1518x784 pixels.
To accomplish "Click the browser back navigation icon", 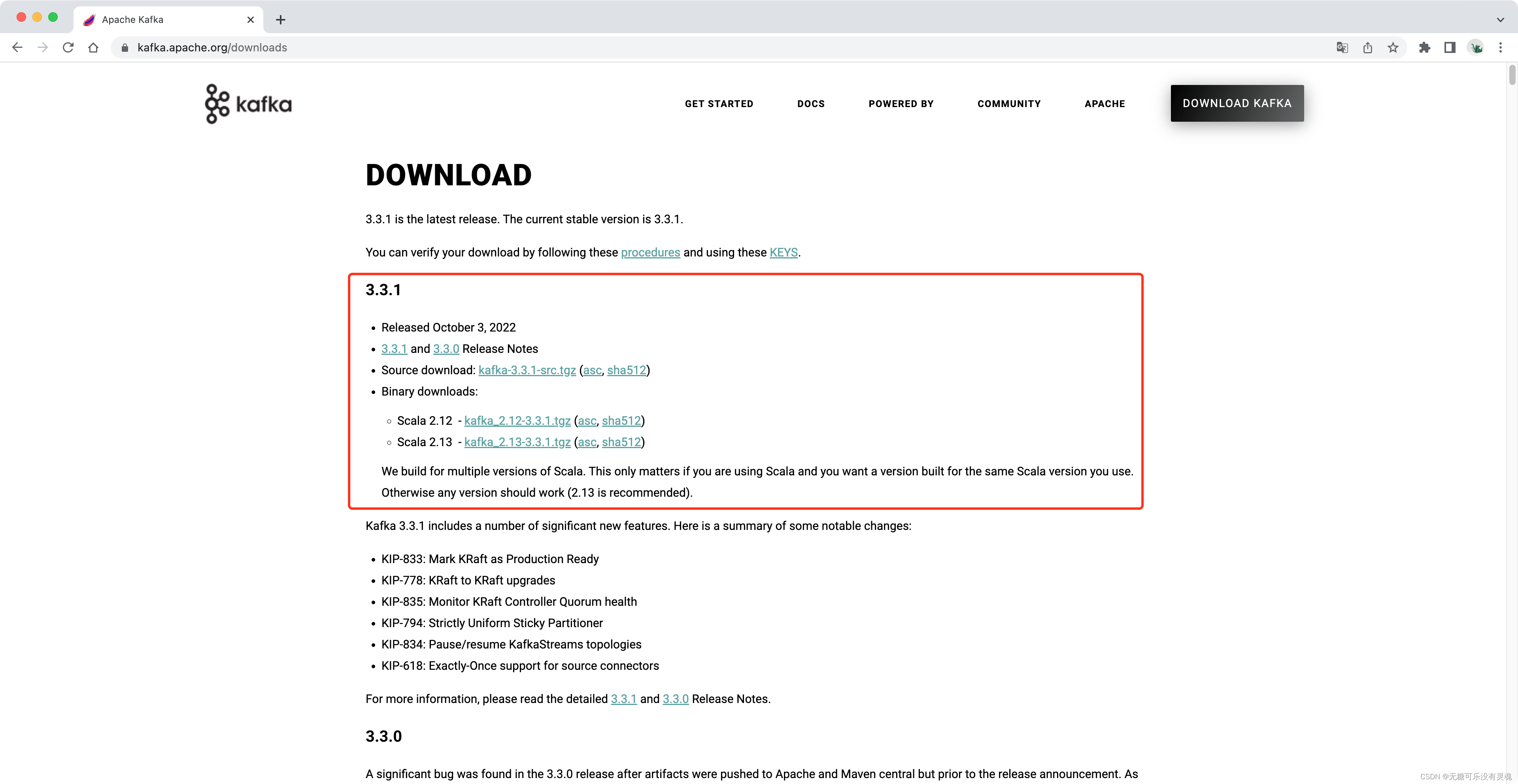I will (19, 47).
